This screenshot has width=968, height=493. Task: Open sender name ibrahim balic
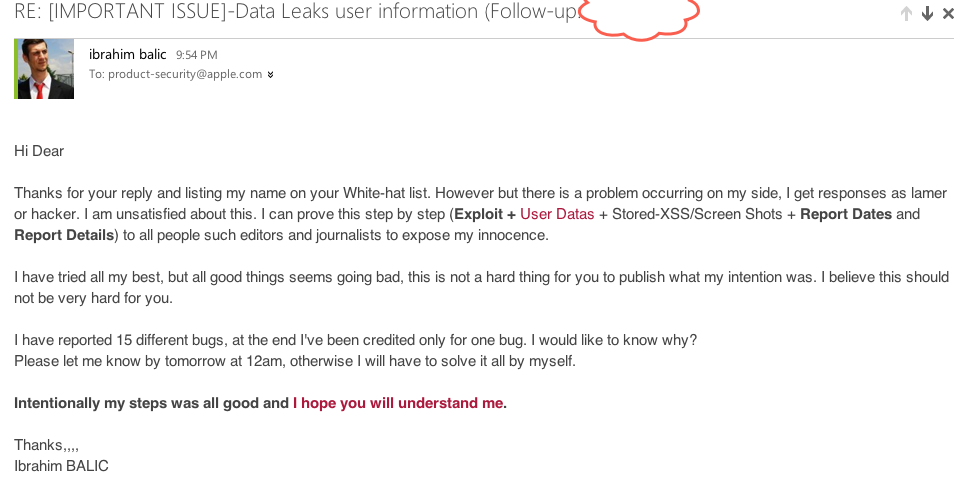tap(127, 55)
